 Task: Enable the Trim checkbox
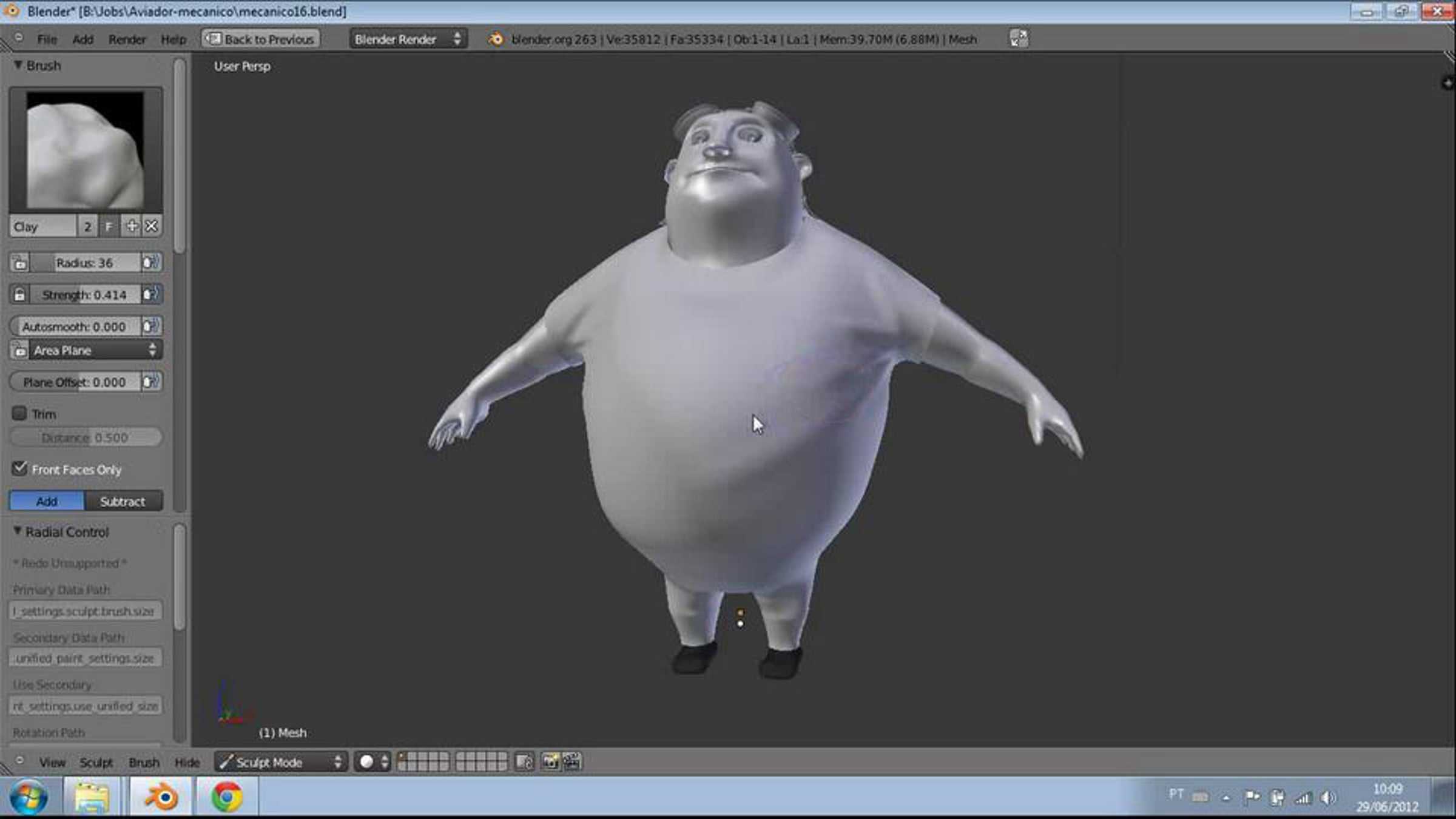tap(19, 414)
